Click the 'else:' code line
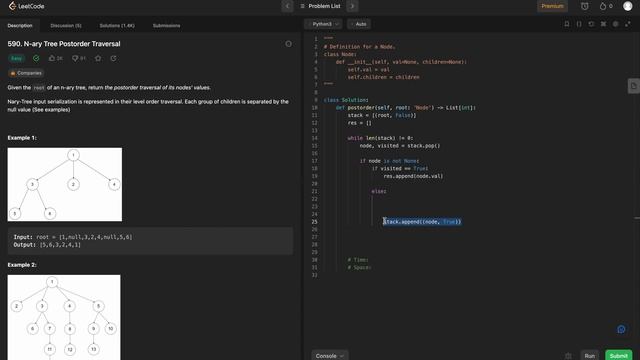This screenshot has width=640, height=360. (x=379, y=191)
